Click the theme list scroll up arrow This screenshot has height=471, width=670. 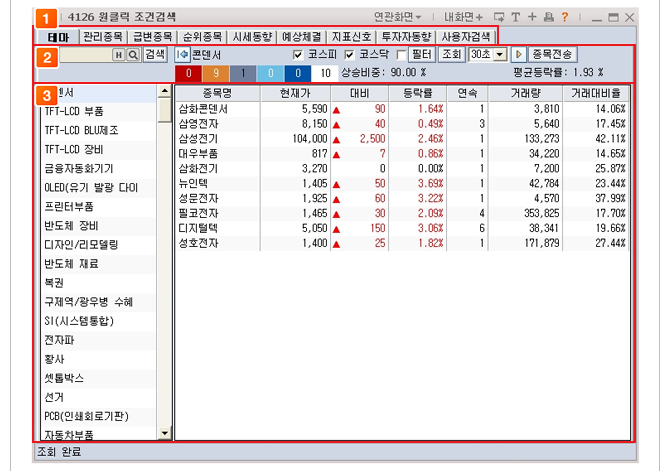165,91
